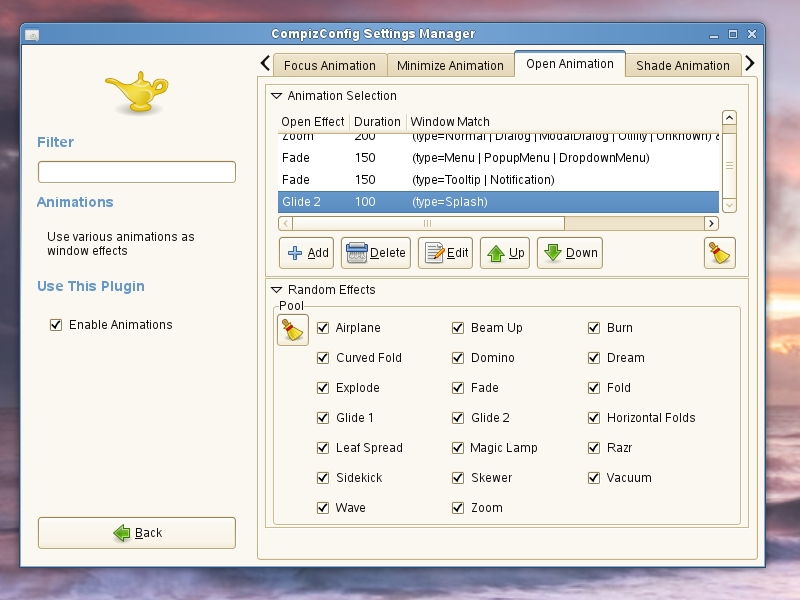This screenshot has height=600, width=800.
Task: Collapse the Animation Selection section
Action: pyautogui.click(x=276, y=96)
